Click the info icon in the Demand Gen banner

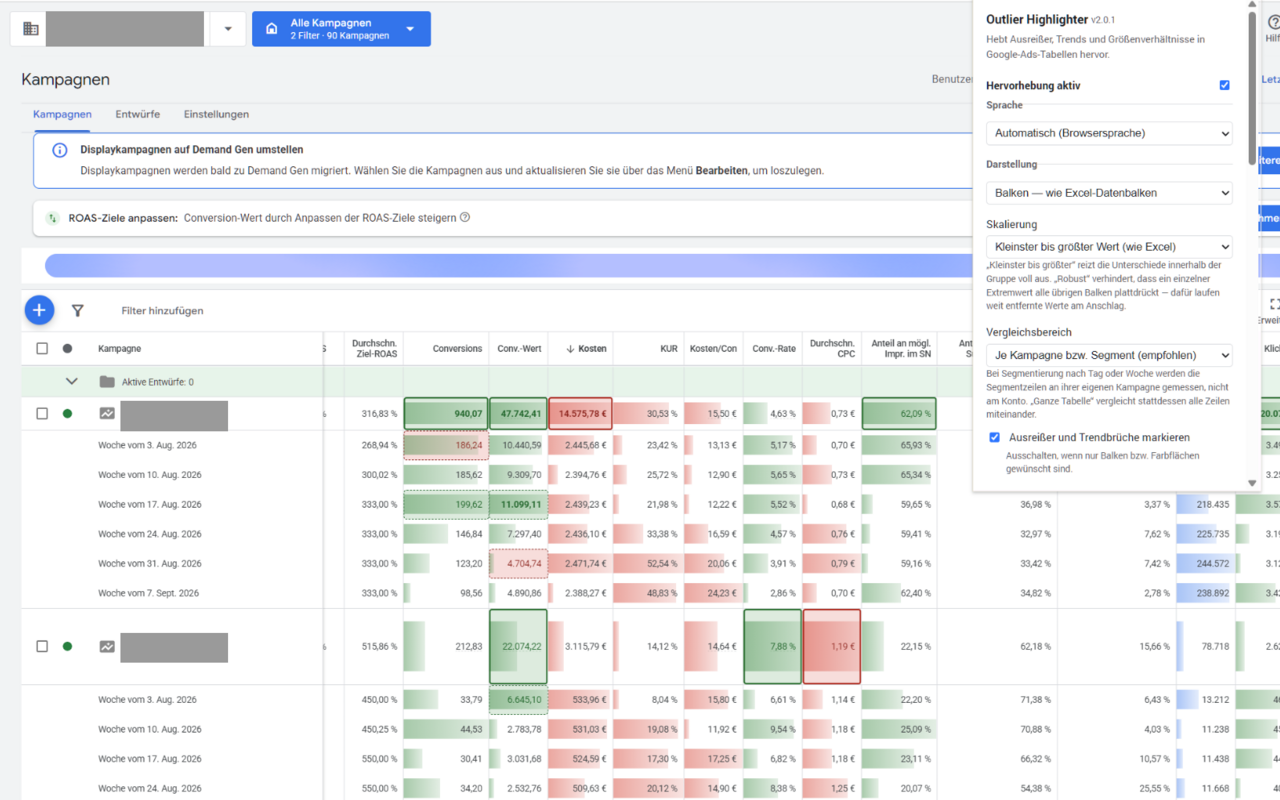tap(60, 150)
